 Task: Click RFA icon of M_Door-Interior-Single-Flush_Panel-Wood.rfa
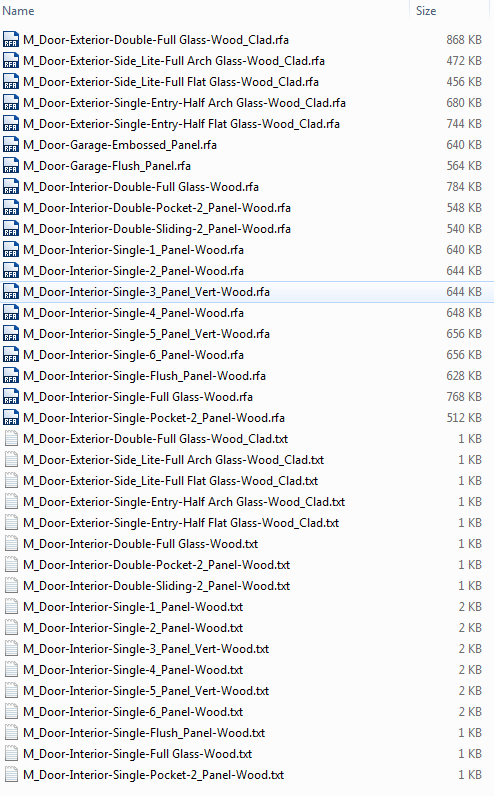[11, 376]
